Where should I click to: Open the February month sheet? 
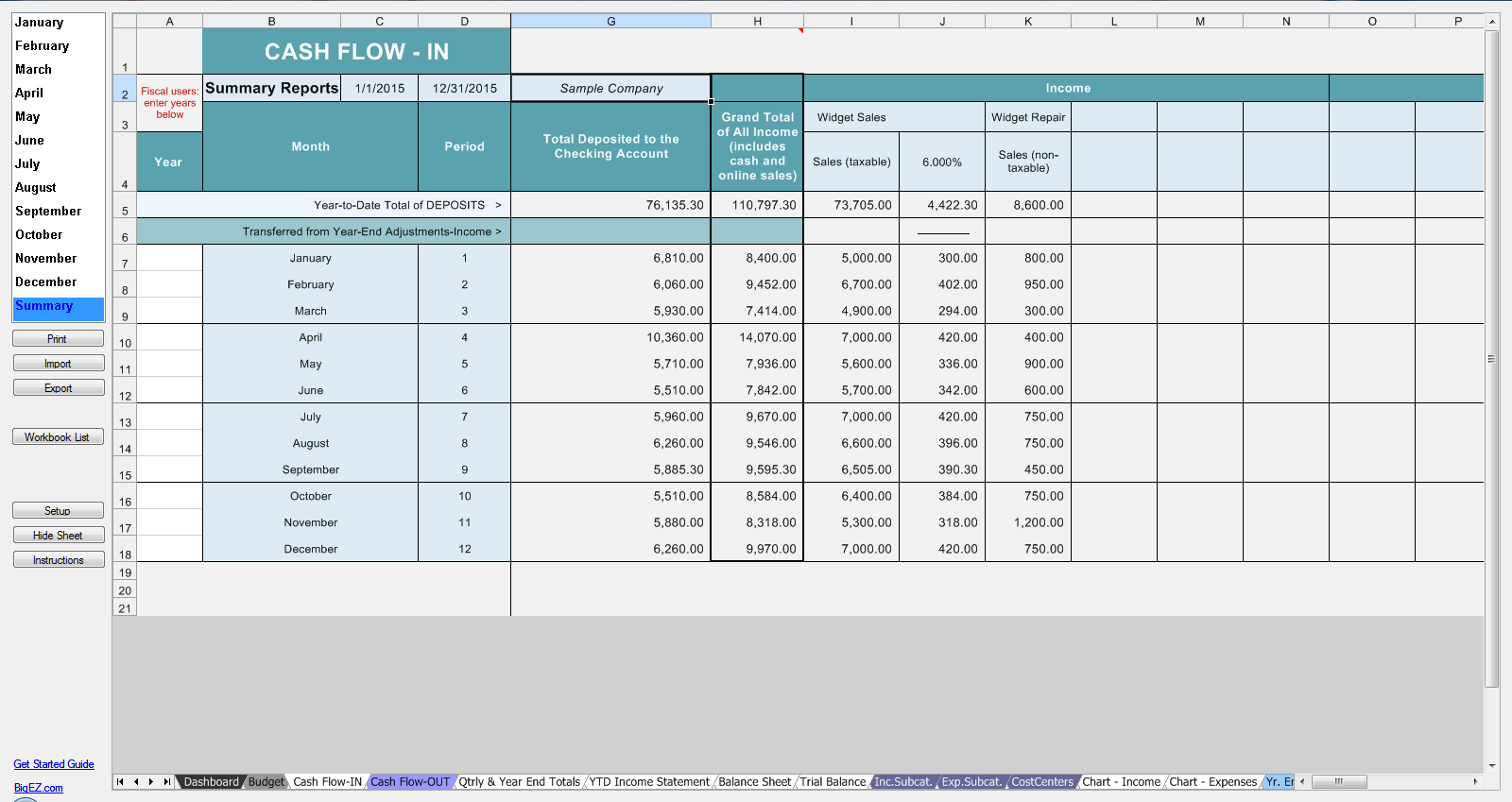click(58, 45)
